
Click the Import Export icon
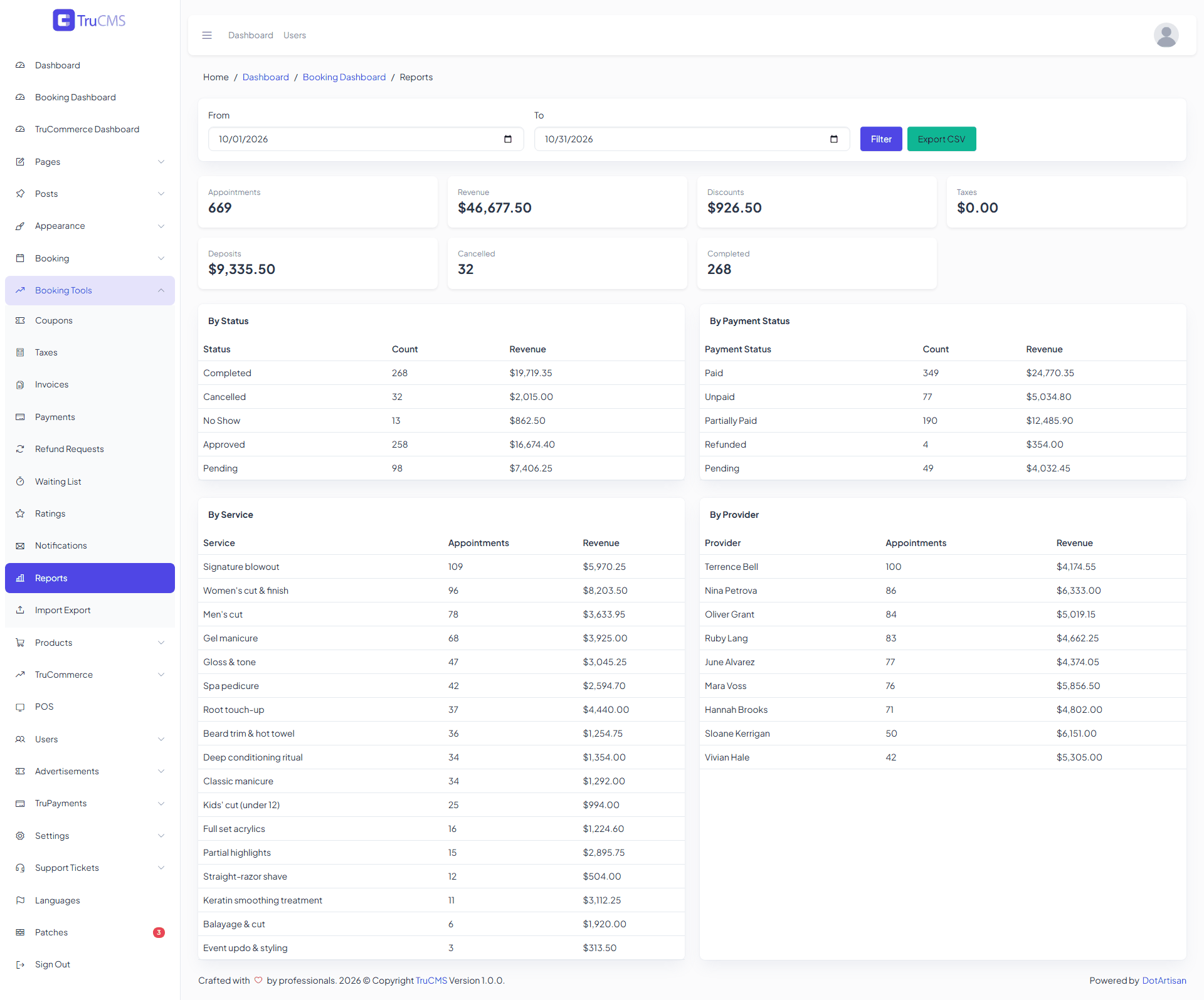[20, 610]
